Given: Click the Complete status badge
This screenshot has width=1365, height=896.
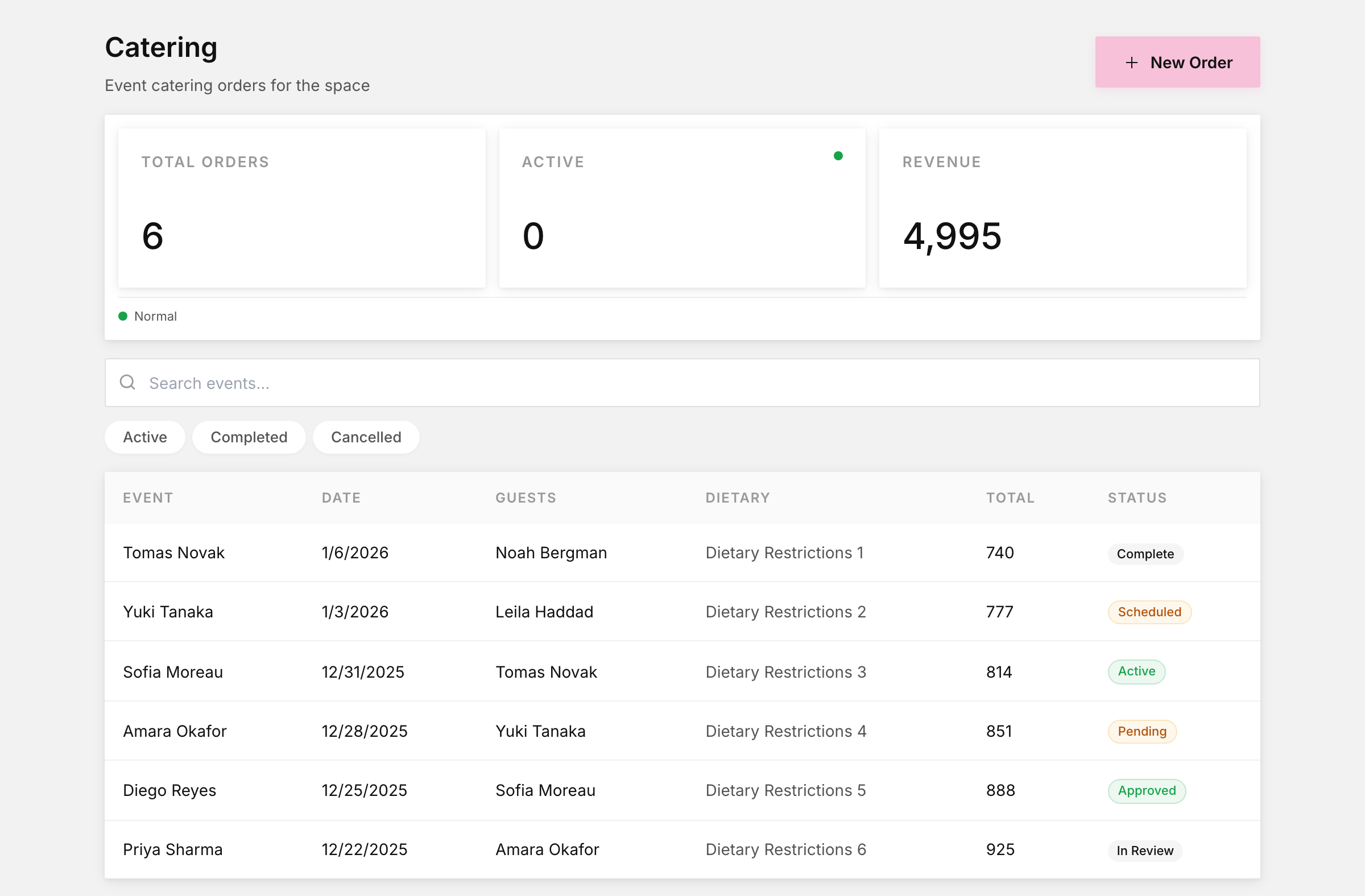Looking at the screenshot, I should pos(1145,554).
